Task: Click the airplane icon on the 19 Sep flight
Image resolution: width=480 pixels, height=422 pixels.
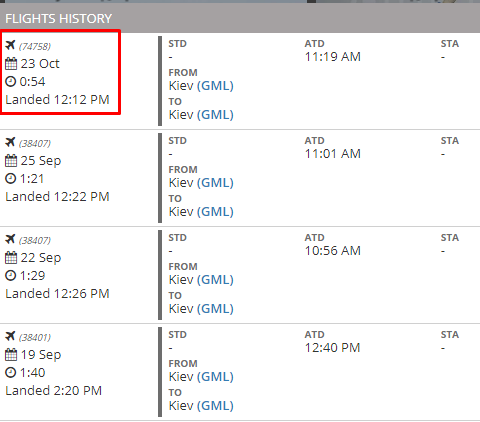Action: pos(10,336)
